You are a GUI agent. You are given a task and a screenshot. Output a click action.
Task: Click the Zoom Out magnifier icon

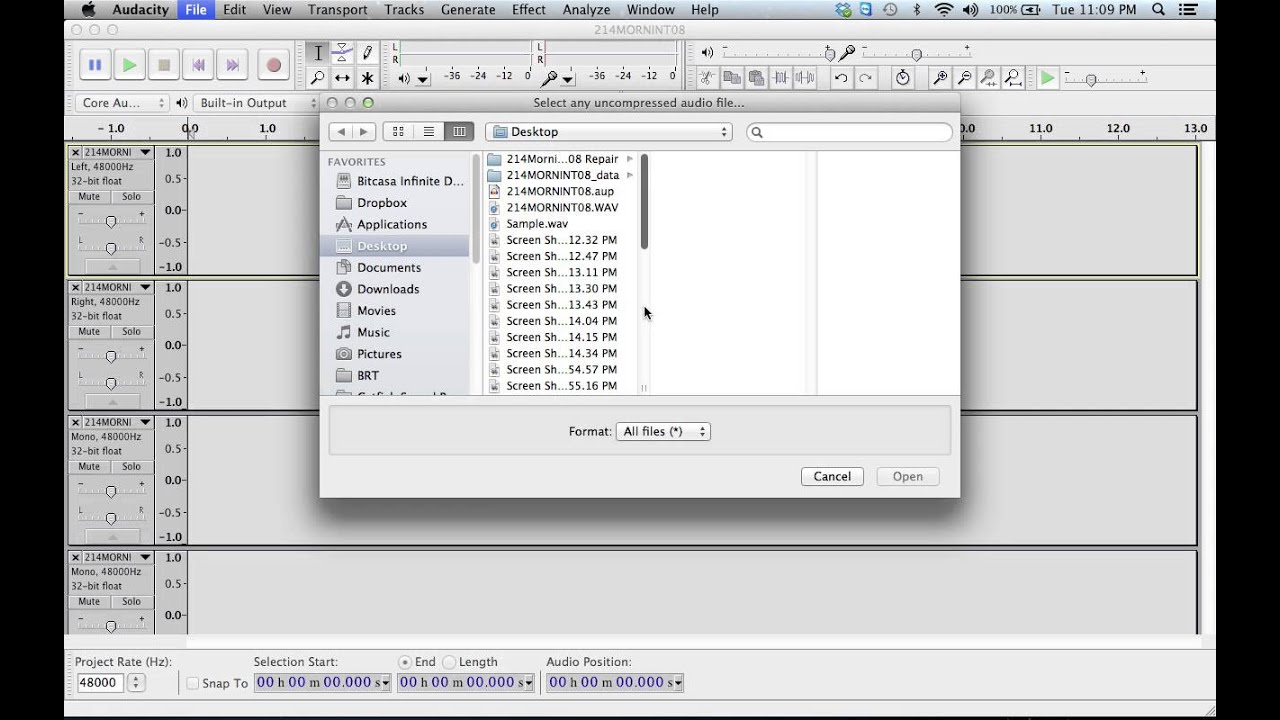(x=964, y=77)
